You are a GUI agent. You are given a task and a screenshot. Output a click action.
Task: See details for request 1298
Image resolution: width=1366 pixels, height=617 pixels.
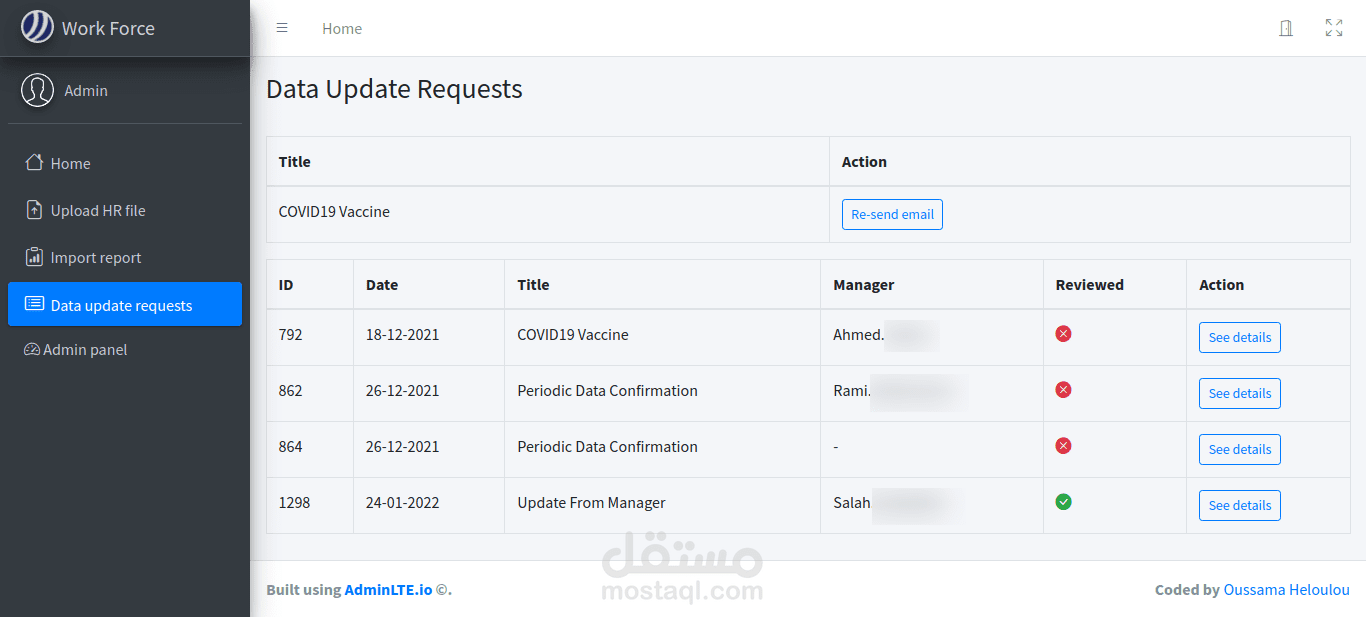1239,506
